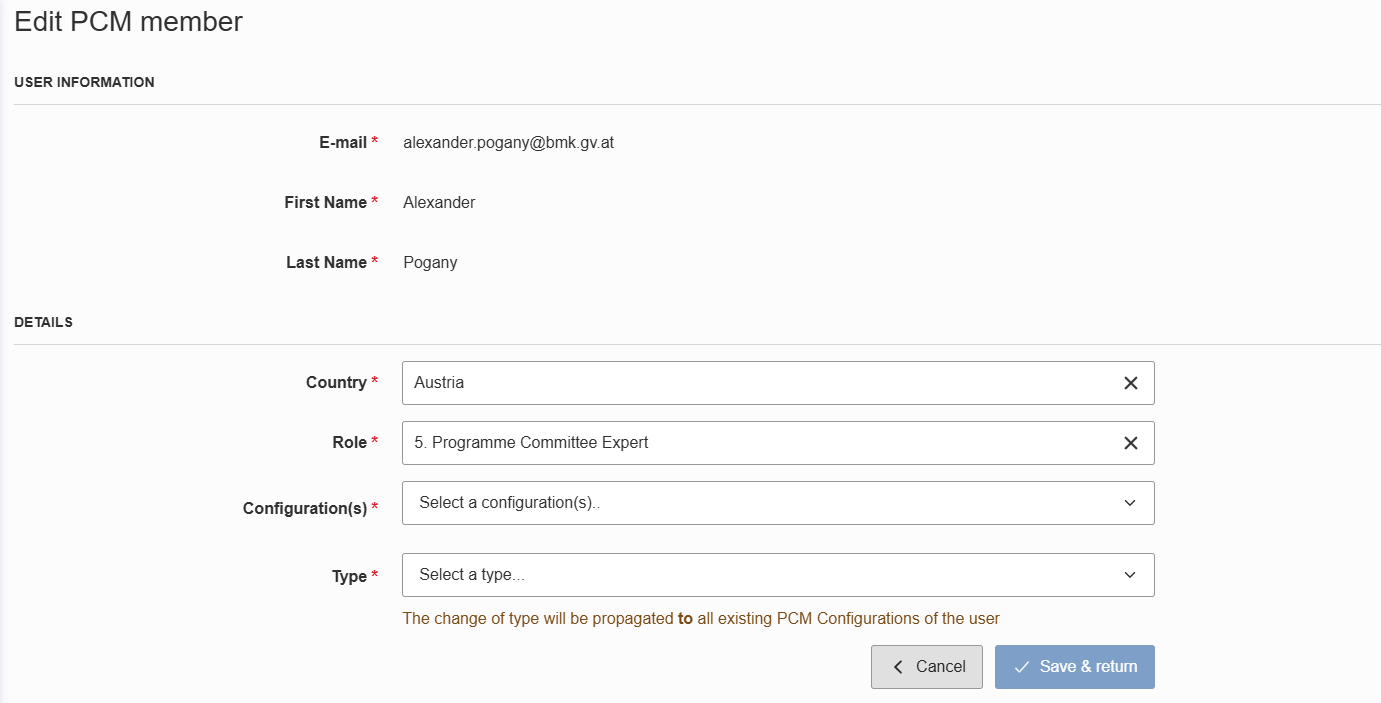
Task: Clear the Austria country selection
Action: (1130, 383)
